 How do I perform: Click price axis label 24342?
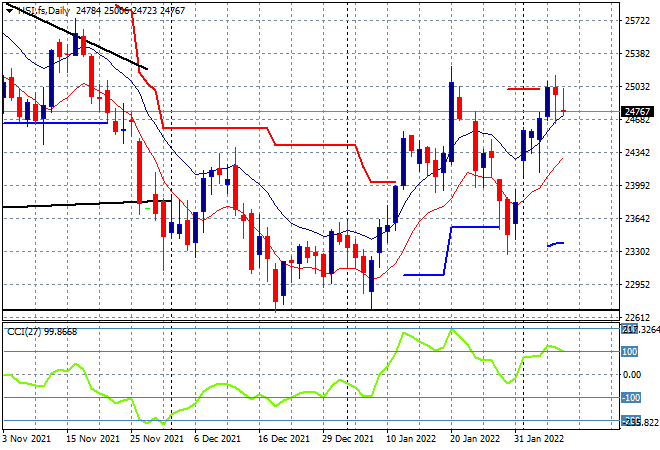(x=638, y=152)
